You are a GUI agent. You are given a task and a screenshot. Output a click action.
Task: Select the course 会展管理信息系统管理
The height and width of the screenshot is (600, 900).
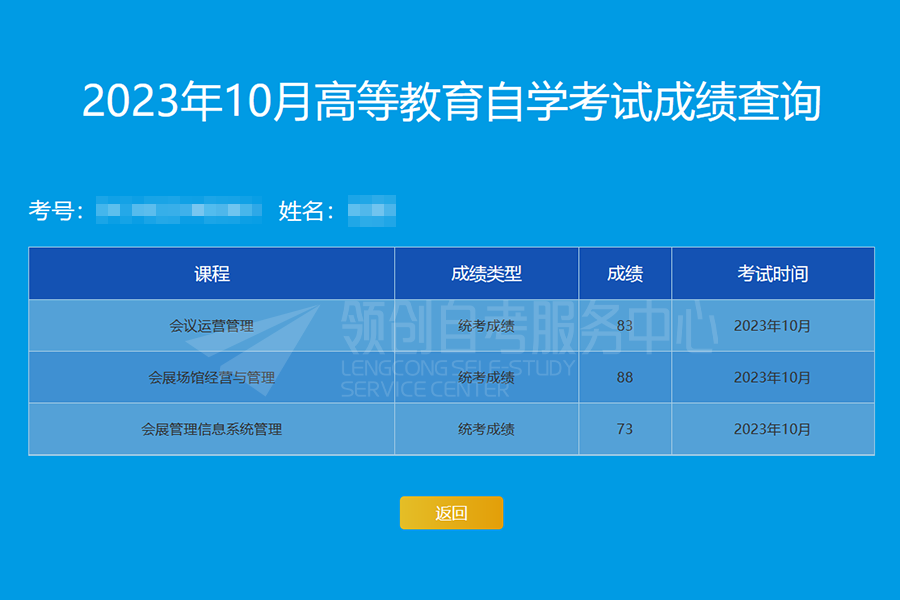pos(212,429)
